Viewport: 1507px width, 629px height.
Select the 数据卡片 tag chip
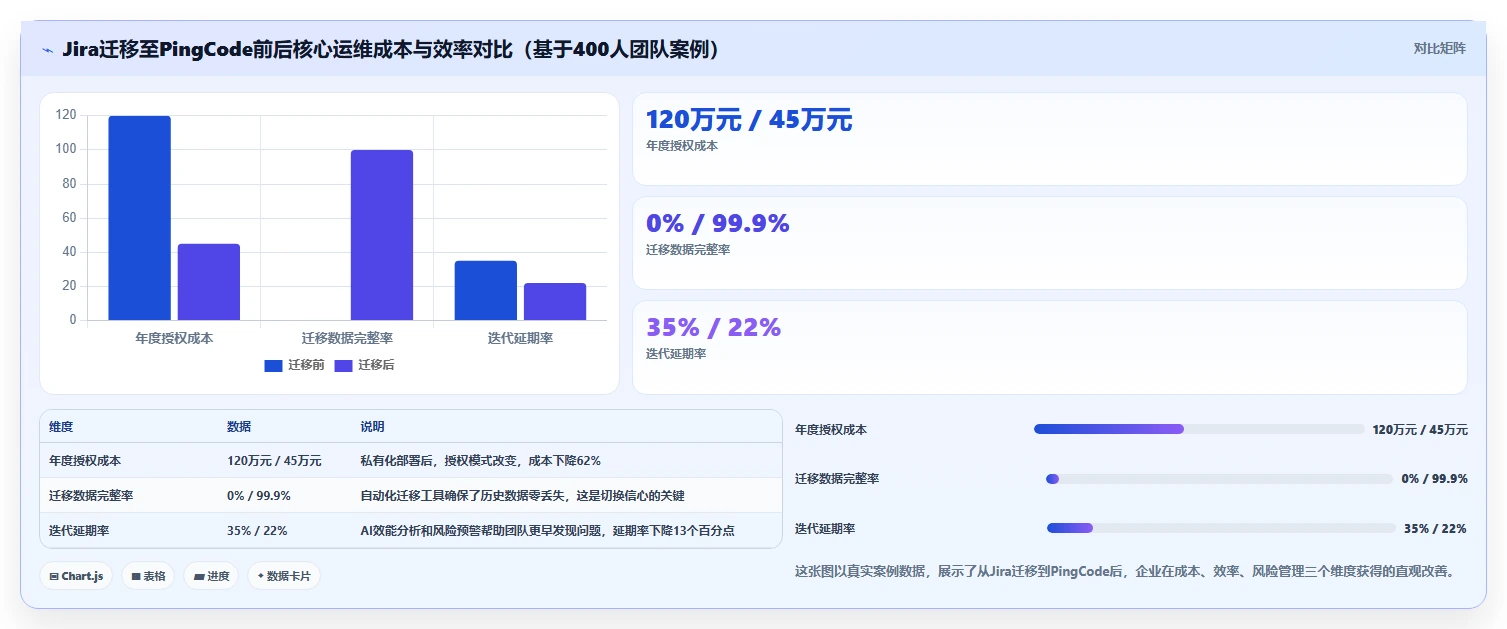pyautogui.click(x=284, y=576)
